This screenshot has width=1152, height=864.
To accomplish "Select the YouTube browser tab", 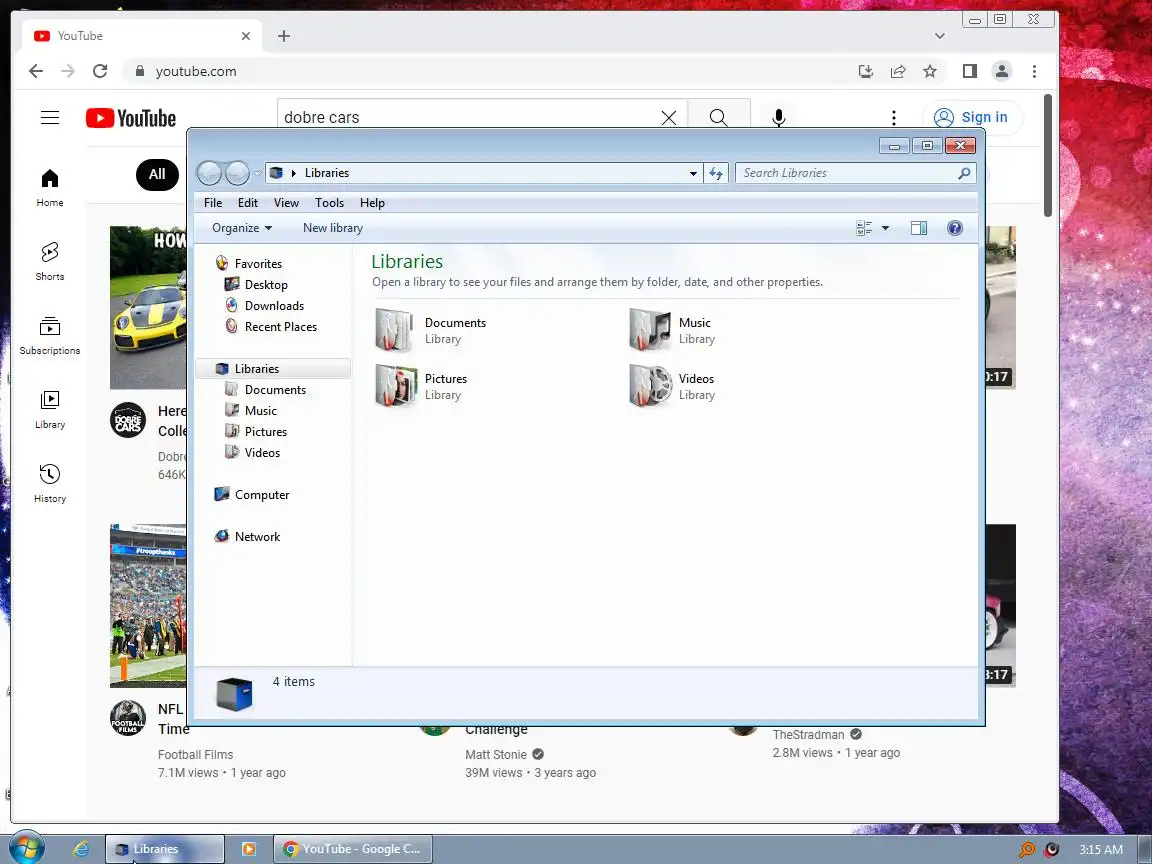I will click(x=143, y=36).
